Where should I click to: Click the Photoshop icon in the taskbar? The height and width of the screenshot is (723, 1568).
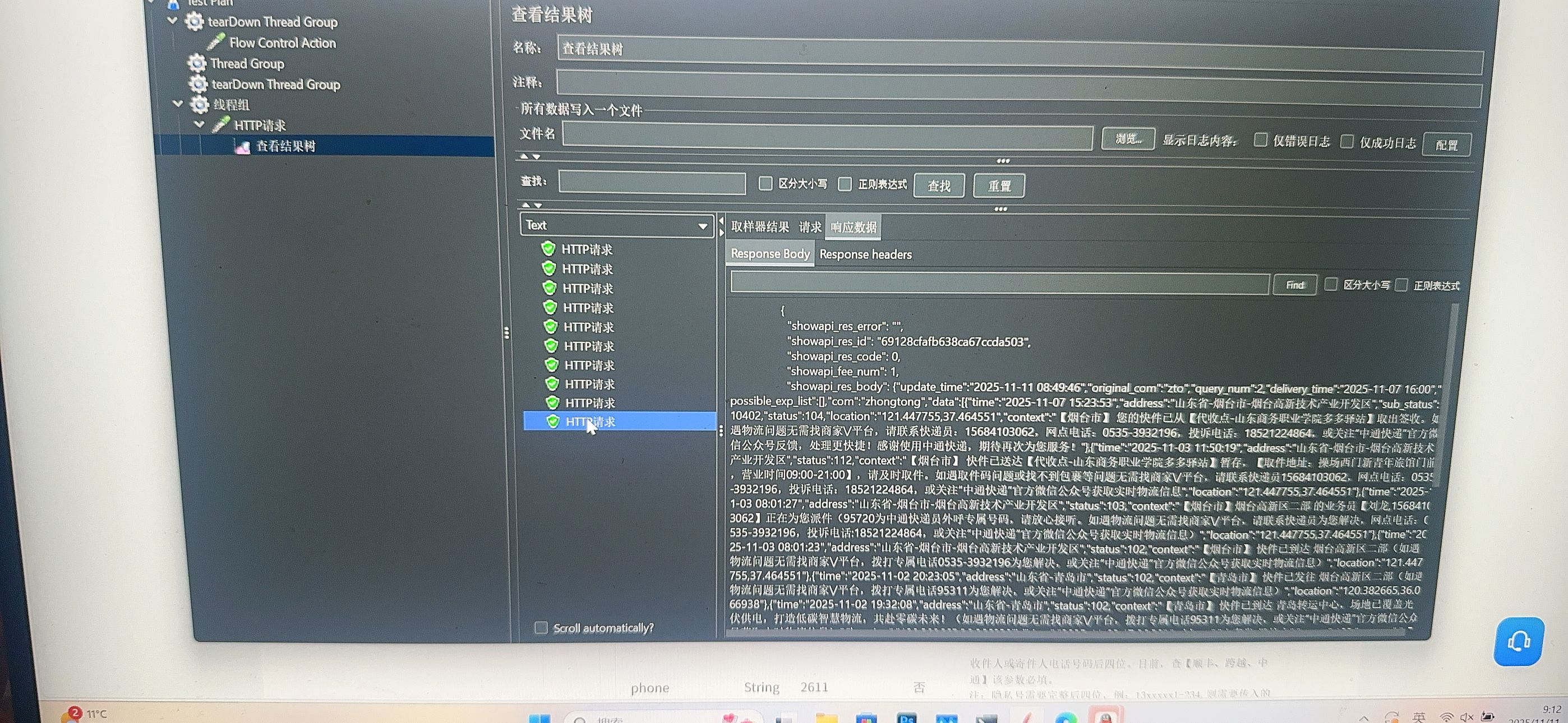click(907, 719)
